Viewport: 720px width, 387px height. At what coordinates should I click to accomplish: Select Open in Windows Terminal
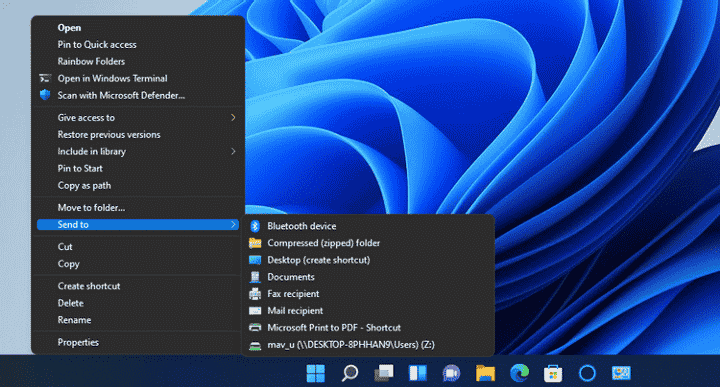tap(112, 79)
